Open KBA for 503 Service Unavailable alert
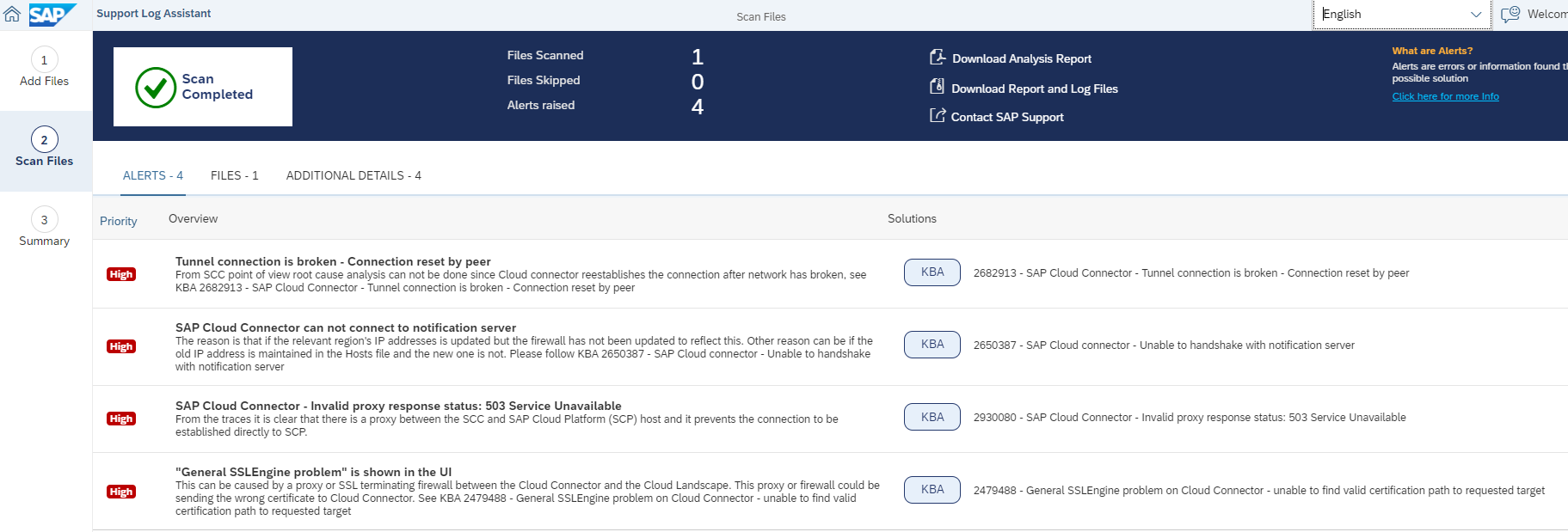This screenshot has width=1568, height=532. click(x=932, y=417)
